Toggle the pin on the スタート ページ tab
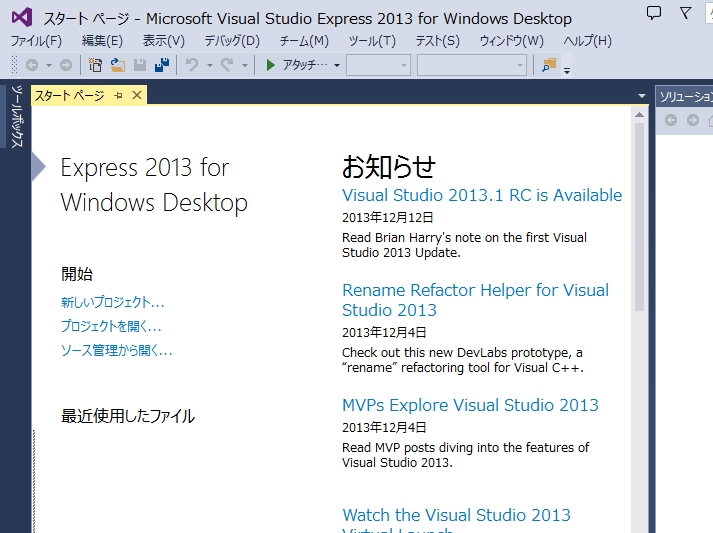 pyautogui.click(x=118, y=95)
